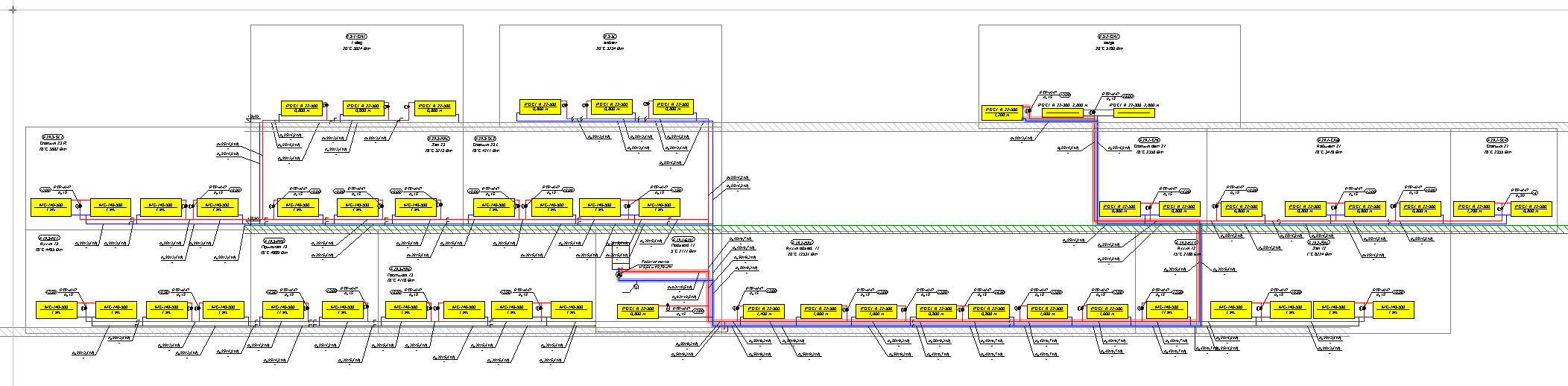Screen dimensions: 1568x386
Task: Click the top-center room's oval label tag
Action: coord(610,37)
